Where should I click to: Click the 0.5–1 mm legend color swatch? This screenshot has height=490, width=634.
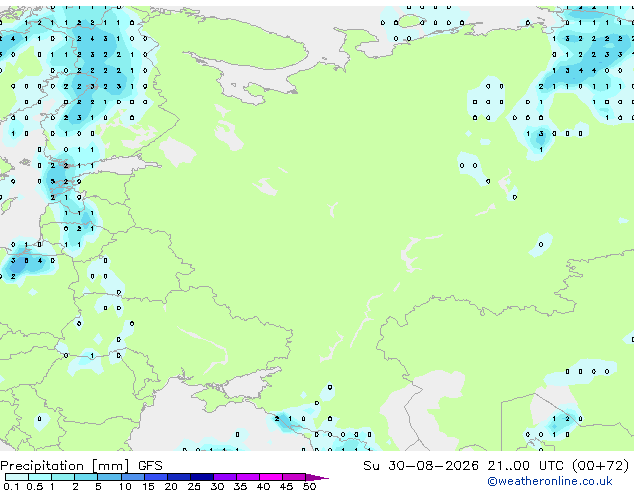click(40, 477)
